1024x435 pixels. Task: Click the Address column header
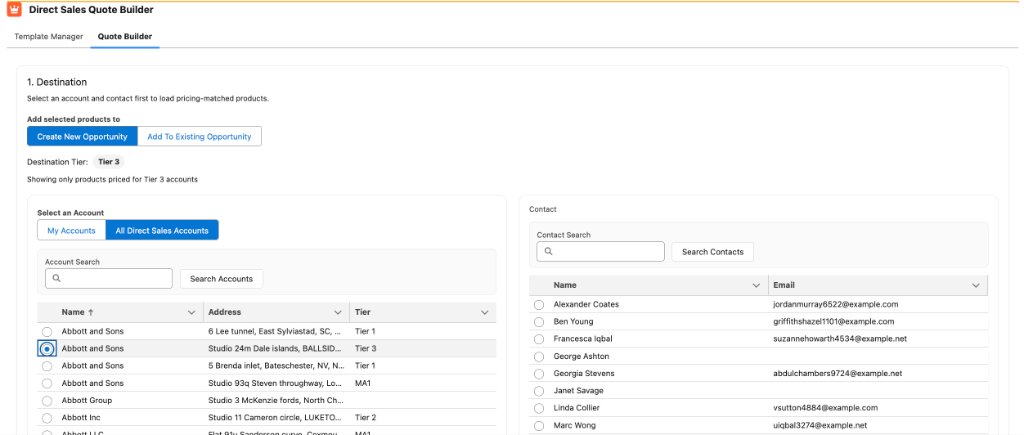click(x=276, y=313)
